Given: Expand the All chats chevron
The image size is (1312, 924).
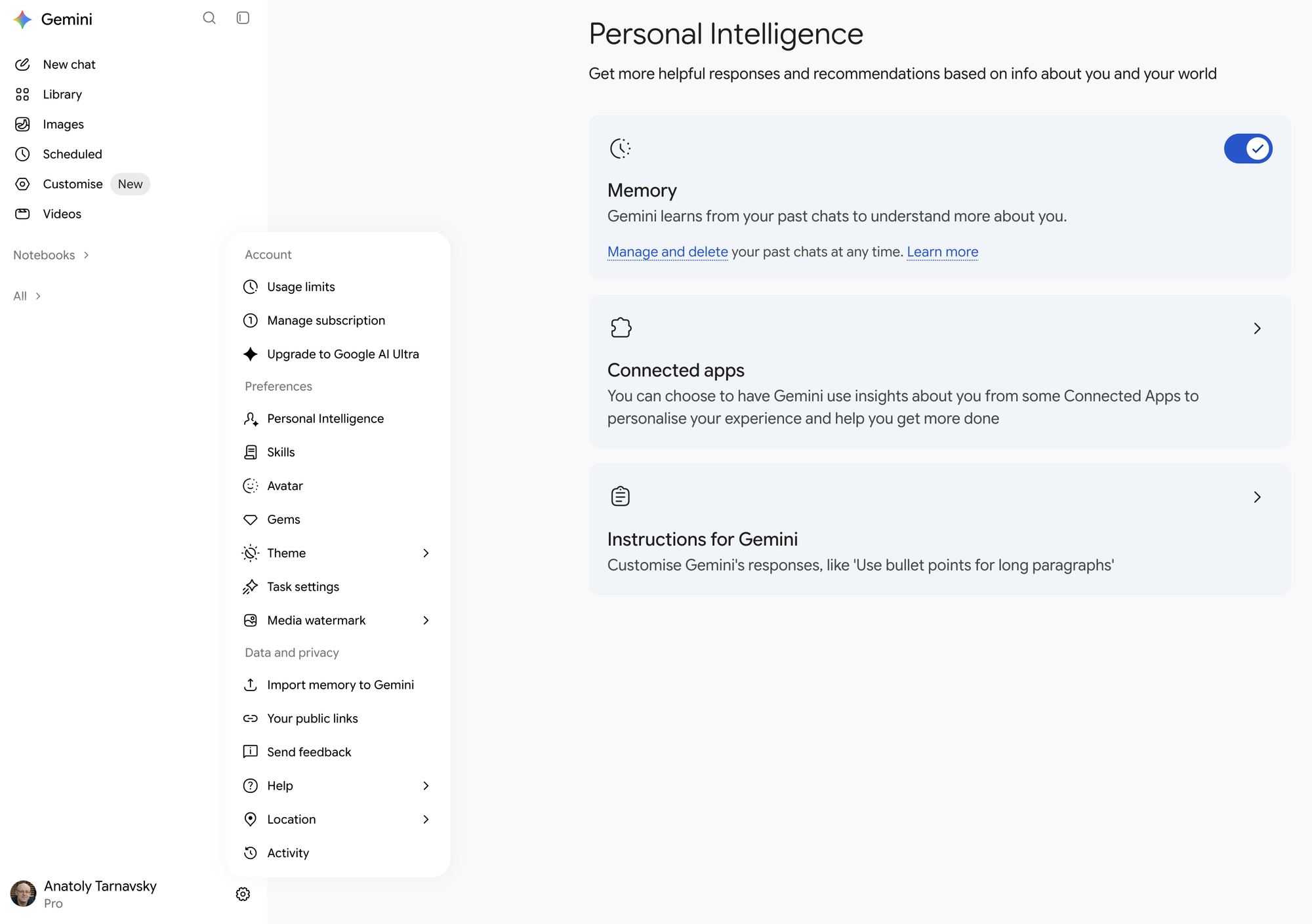Looking at the screenshot, I should [38, 296].
